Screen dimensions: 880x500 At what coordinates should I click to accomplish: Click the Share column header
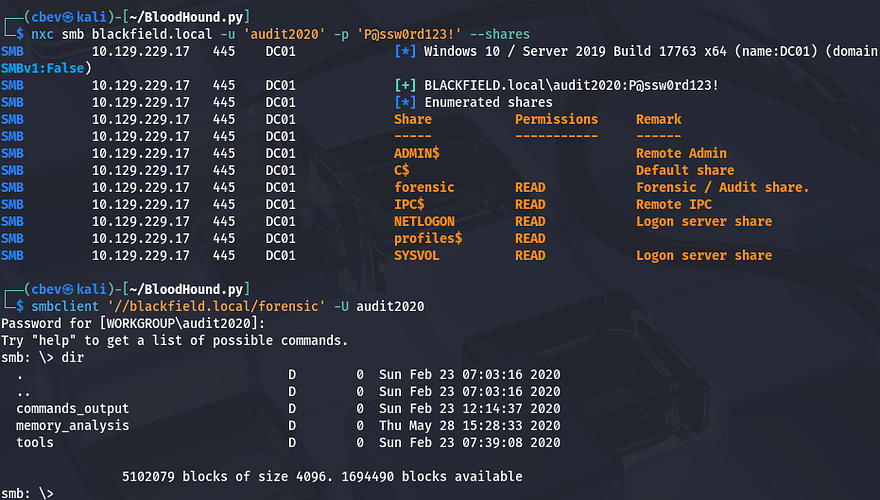413,119
